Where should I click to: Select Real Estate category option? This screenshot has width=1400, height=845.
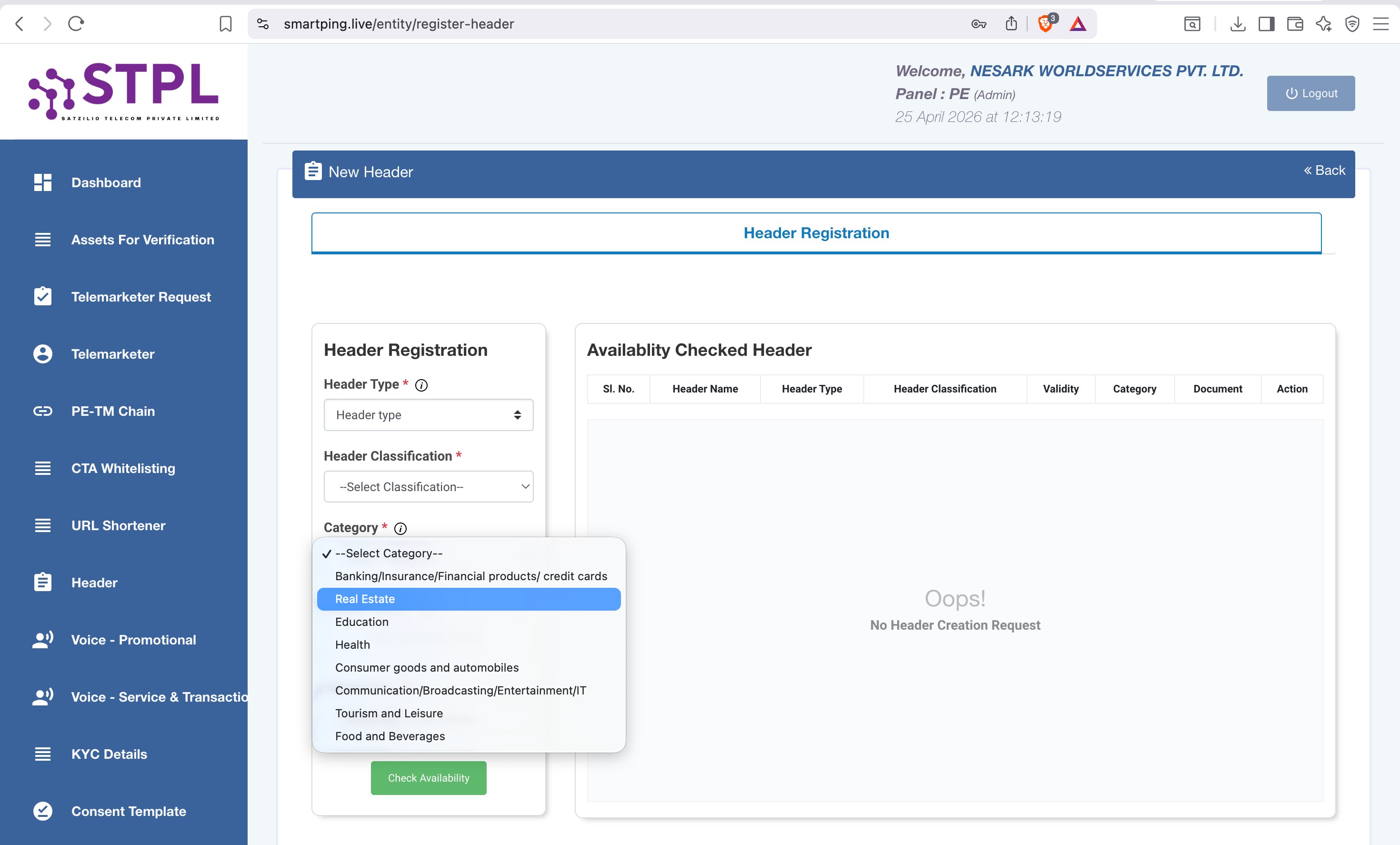pyautogui.click(x=469, y=599)
